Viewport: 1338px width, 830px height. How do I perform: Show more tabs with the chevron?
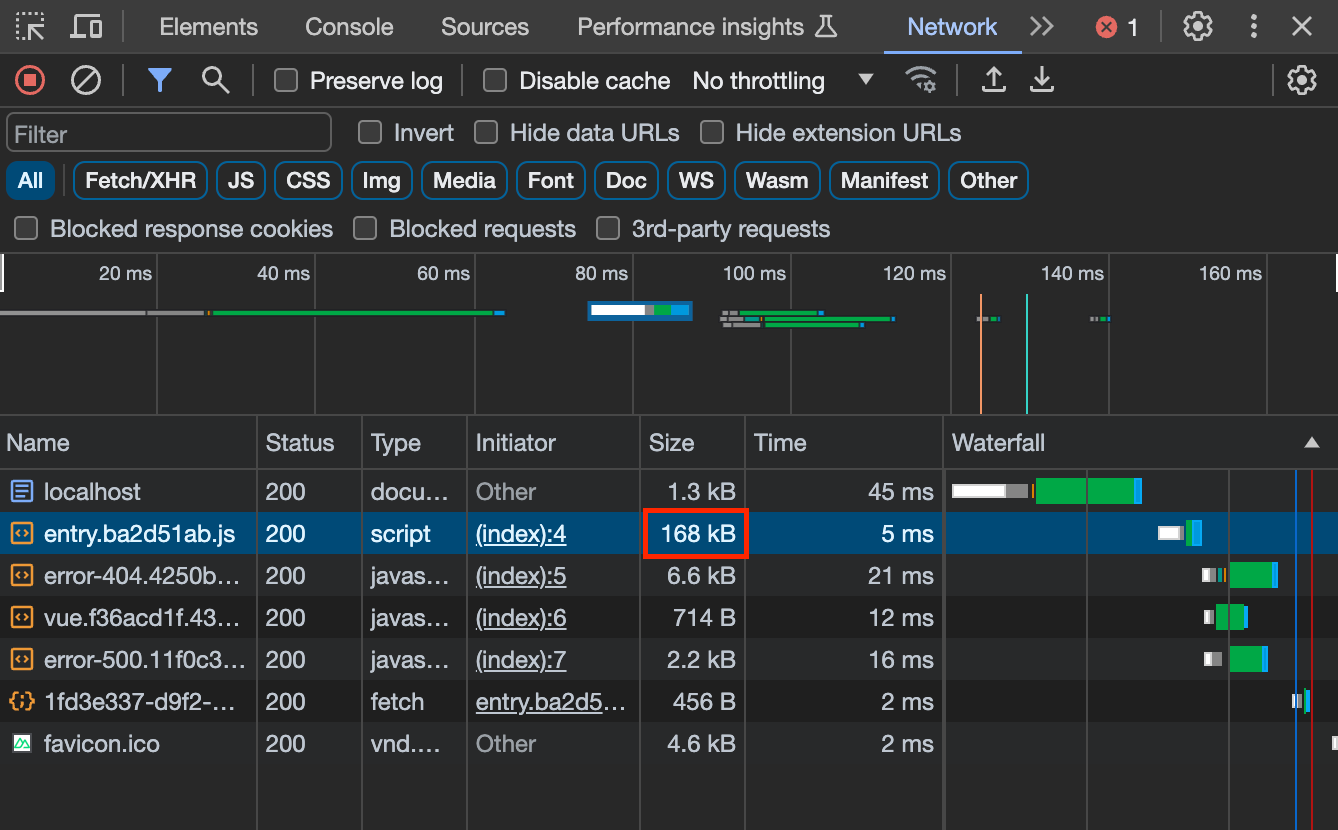click(1042, 27)
